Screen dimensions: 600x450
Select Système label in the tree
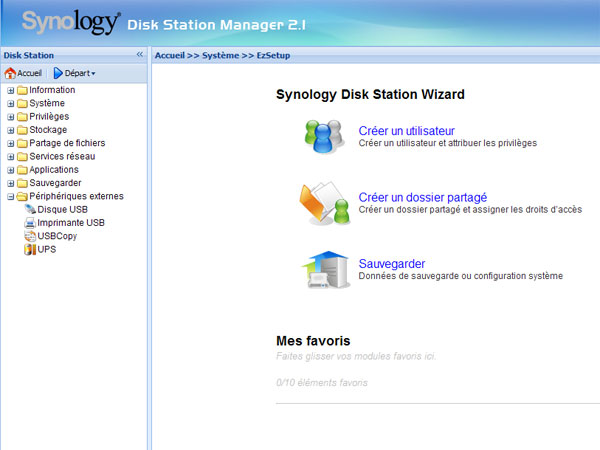(47, 103)
